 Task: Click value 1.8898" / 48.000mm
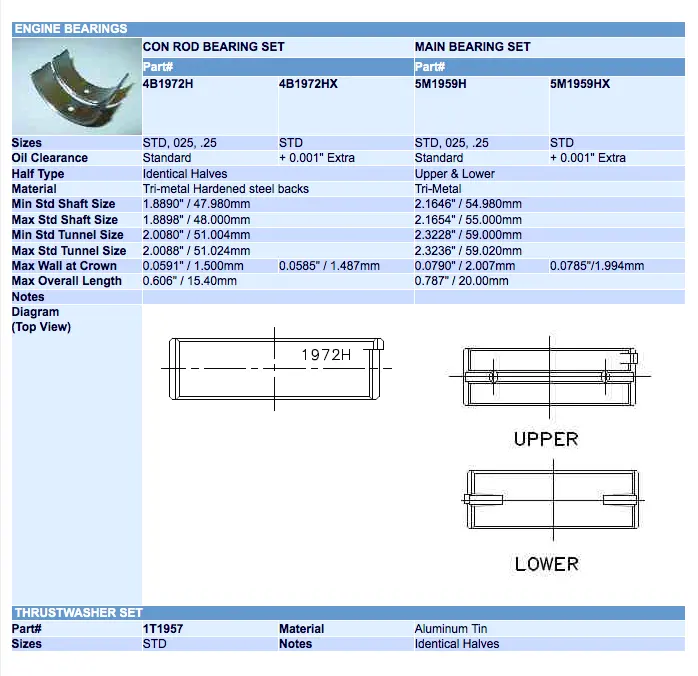click(x=196, y=220)
